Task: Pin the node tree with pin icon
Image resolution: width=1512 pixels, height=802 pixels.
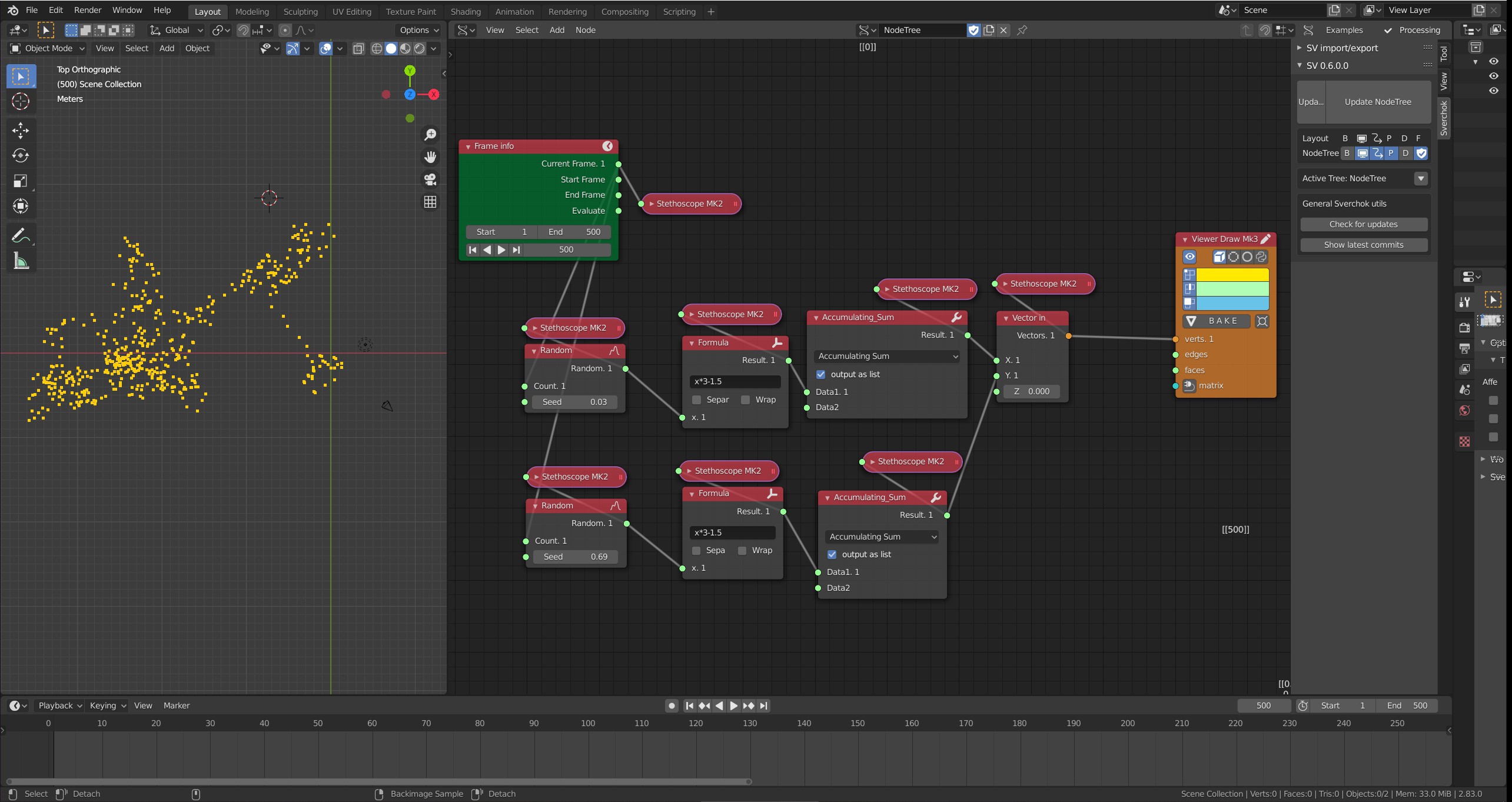Action: click(x=1022, y=30)
